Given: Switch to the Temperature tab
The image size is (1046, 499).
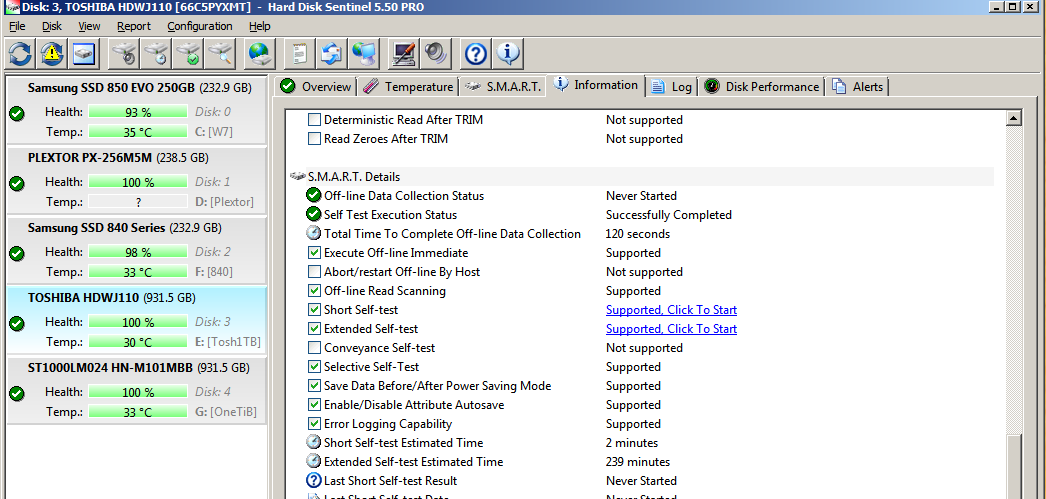Looking at the screenshot, I should [408, 87].
